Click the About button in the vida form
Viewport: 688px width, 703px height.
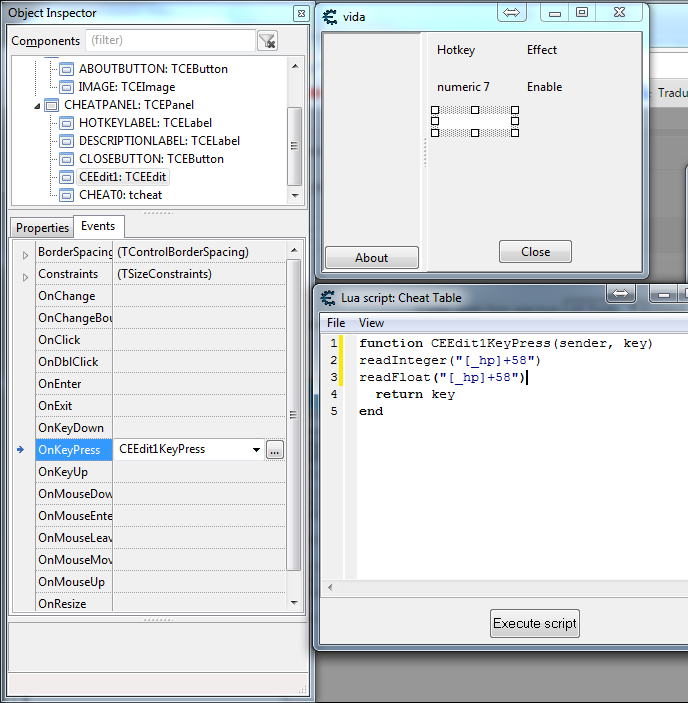tap(371, 258)
